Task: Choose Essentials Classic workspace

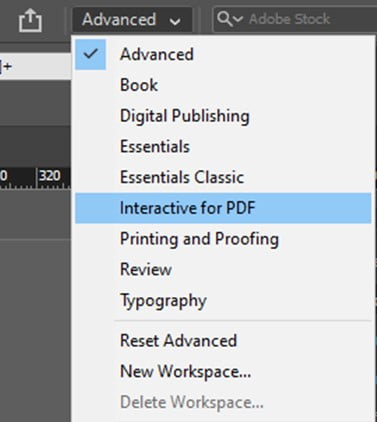Action: [223, 177]
